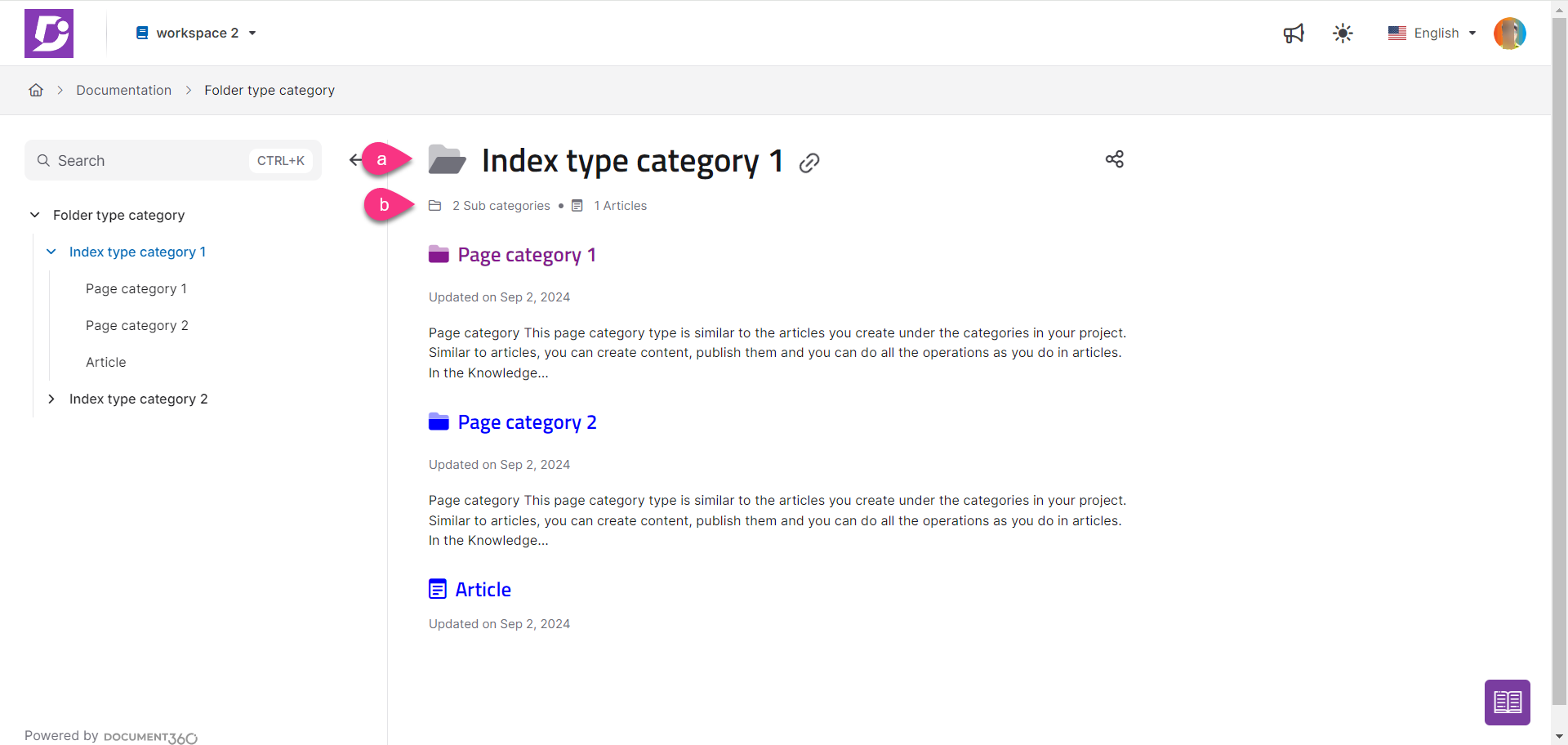Collapse the Folder type category chevron

35,215
